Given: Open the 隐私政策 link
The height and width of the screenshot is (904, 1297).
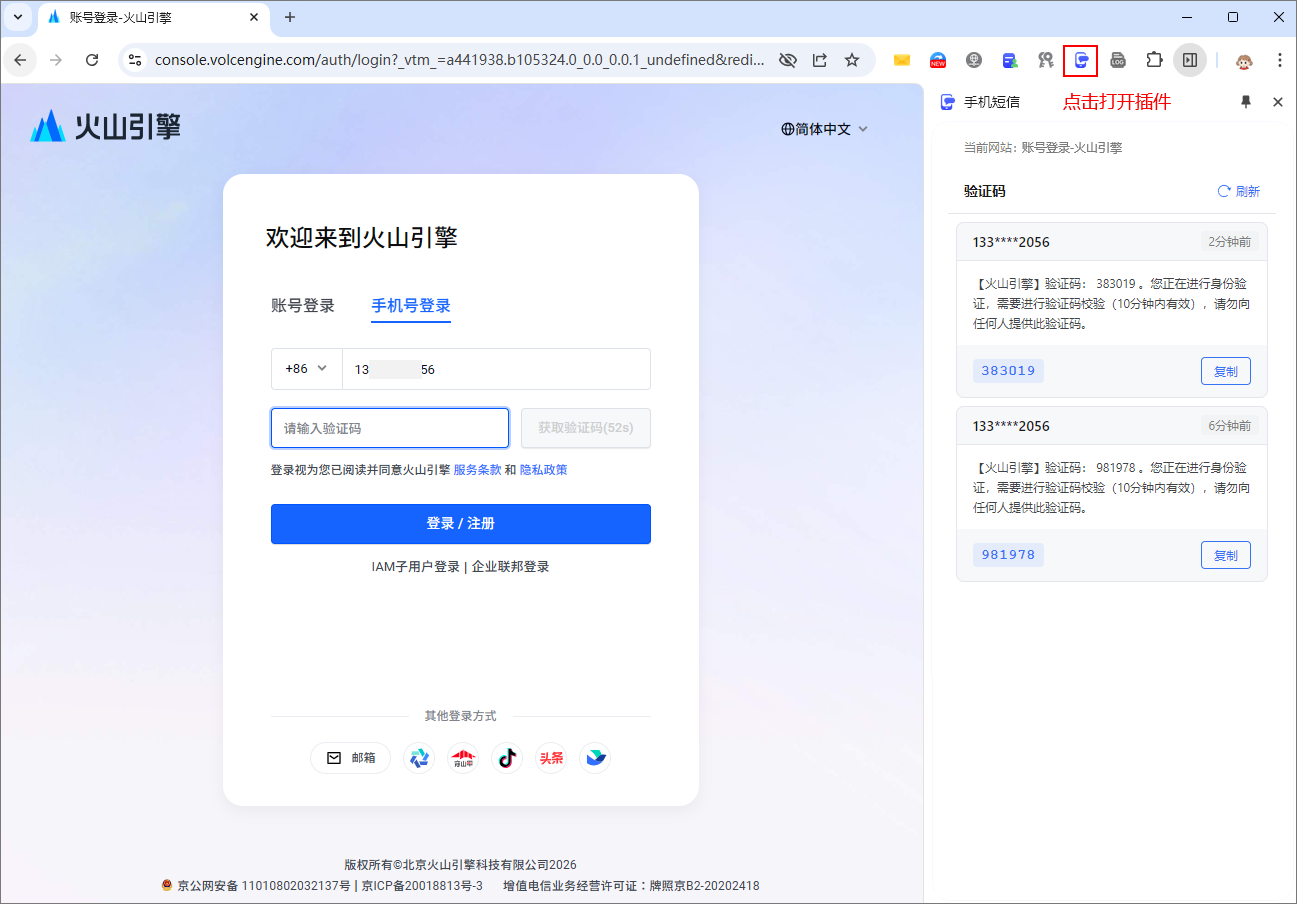Looking at the screenshot, I should (x=544, y=470).
